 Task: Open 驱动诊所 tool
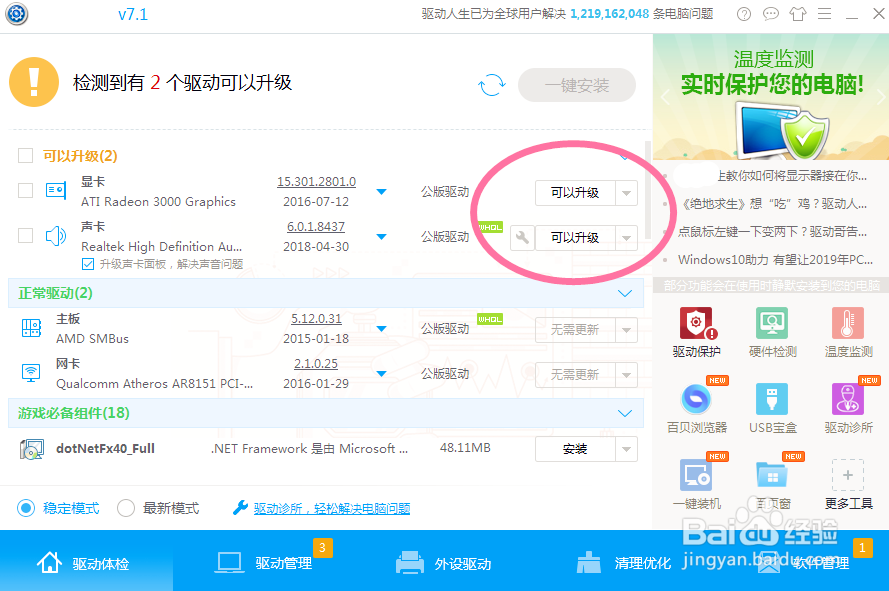[x=848, y=408]
